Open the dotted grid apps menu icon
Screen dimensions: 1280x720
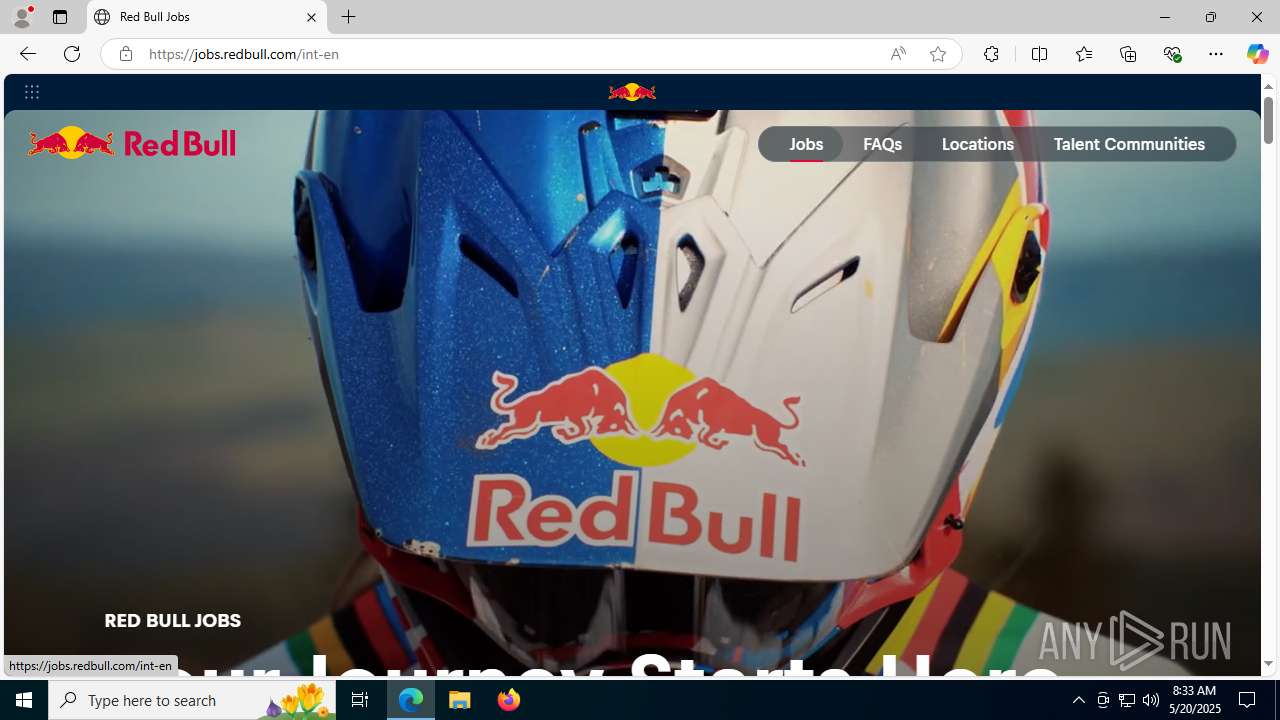32,92
